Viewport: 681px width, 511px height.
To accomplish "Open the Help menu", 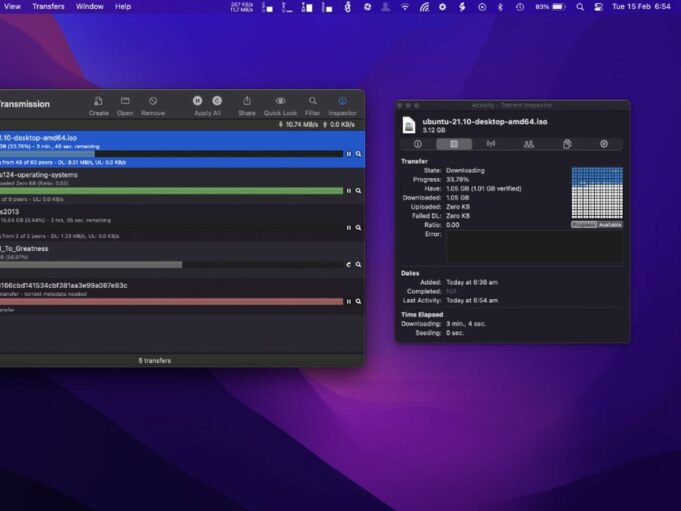I will point(123,7).
